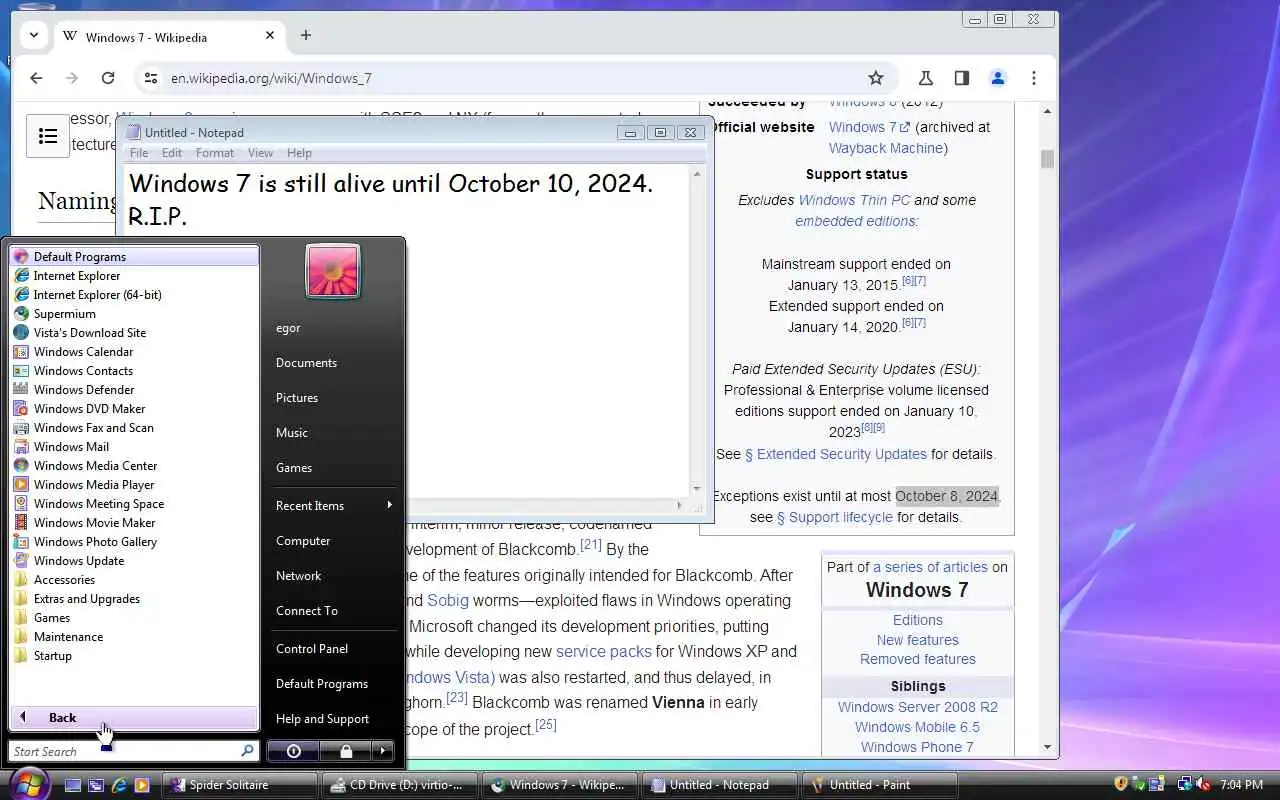The image size is (1280, 800).
Task: Expand Recent Items submenu
Action: (x=333, y=506)
